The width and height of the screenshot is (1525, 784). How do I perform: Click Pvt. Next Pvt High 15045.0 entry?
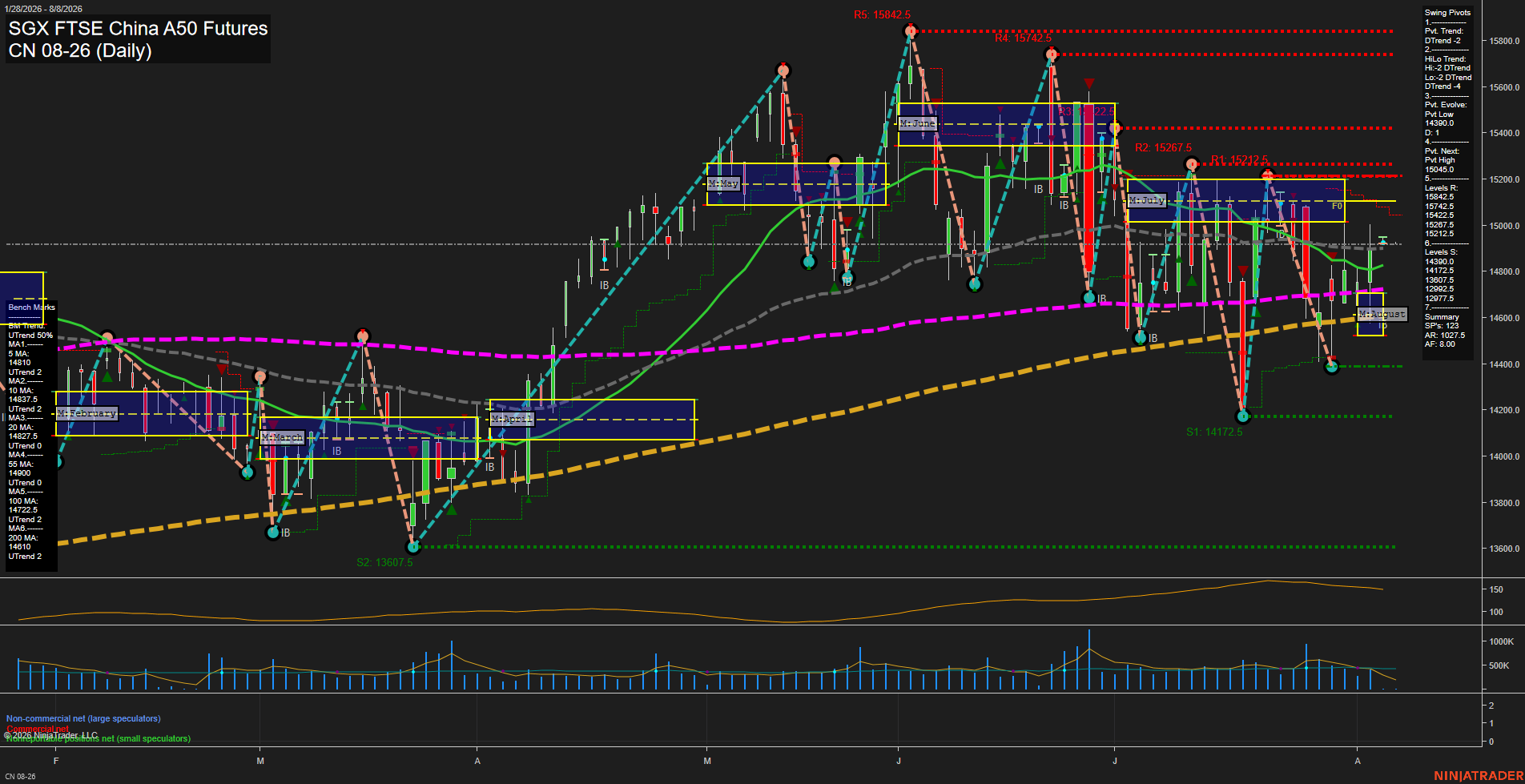click(1442, 160)
